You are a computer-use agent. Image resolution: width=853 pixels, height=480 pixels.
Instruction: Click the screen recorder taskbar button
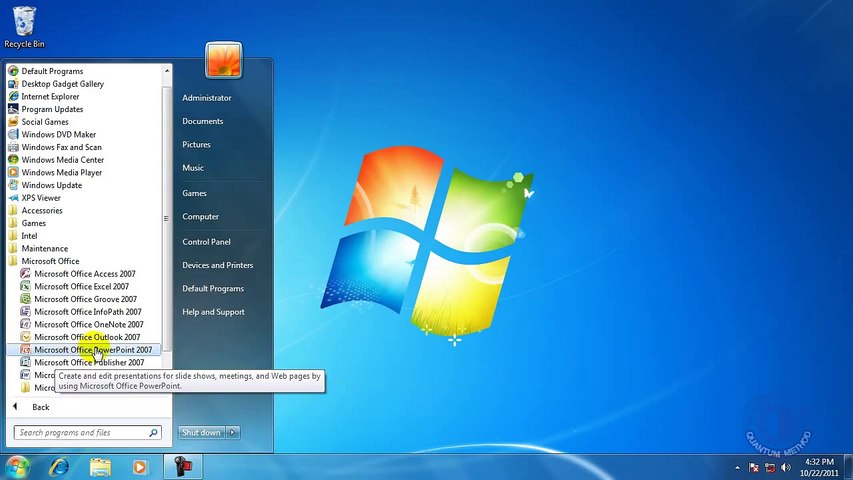click(183, 467)
